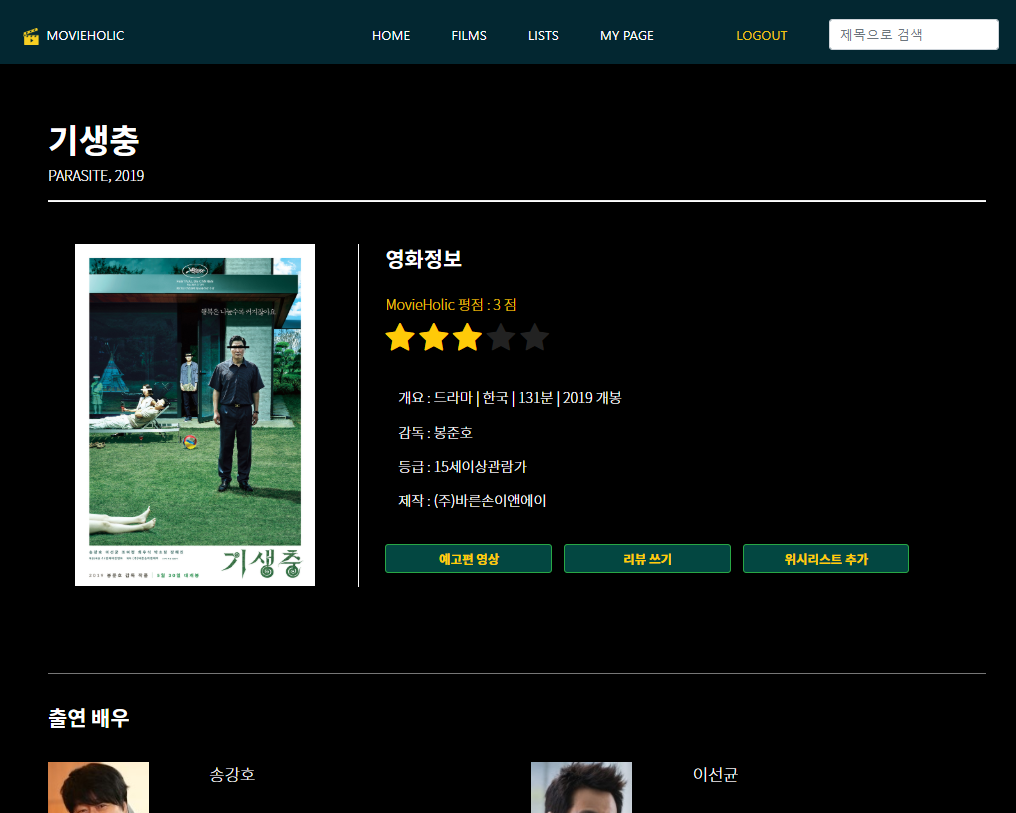Click the actor name 송강호
1016x813 pixels.
(232, 774)
